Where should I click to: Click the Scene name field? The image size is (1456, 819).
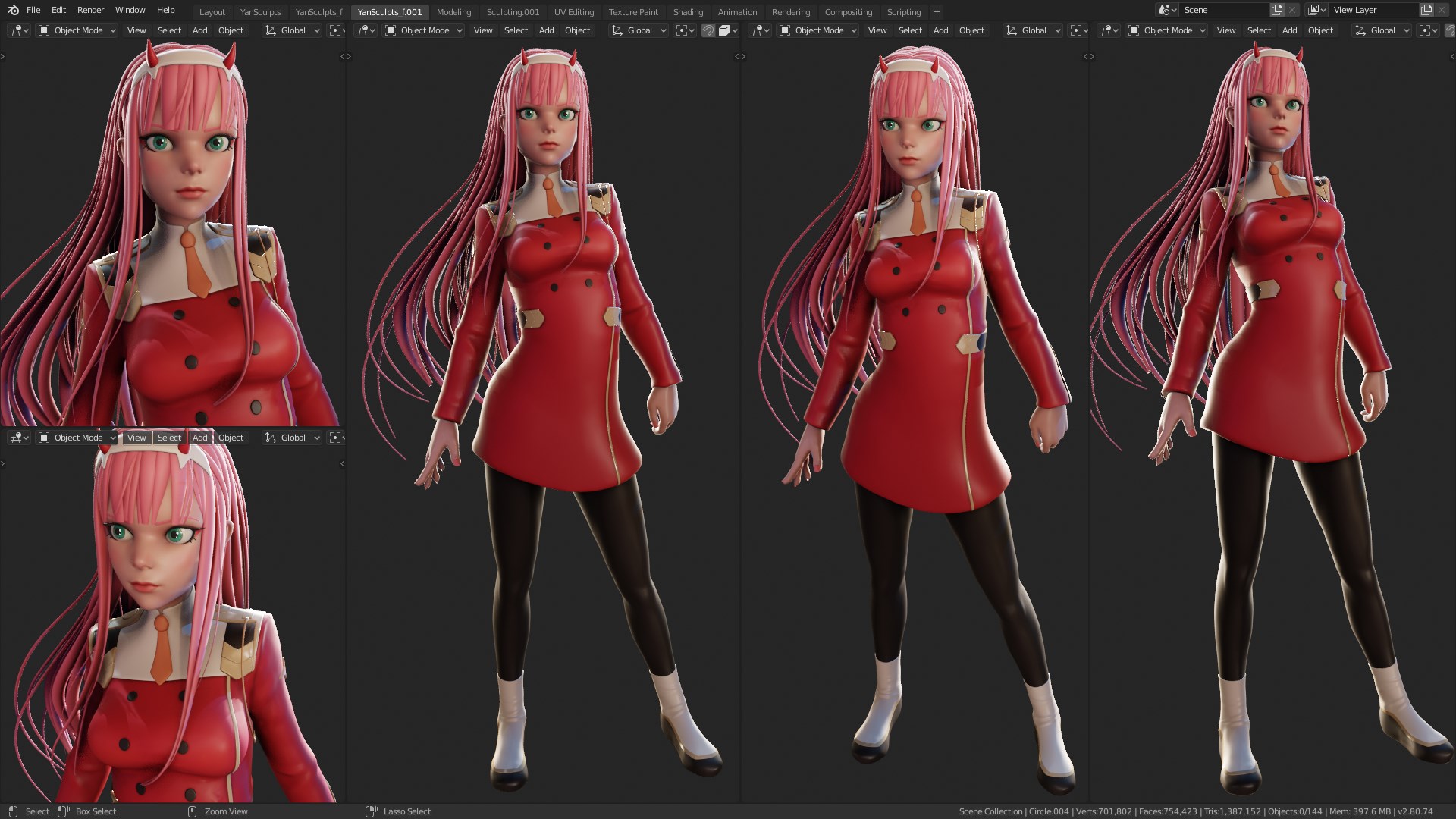pyautogui.click(x=1223, y=10)
